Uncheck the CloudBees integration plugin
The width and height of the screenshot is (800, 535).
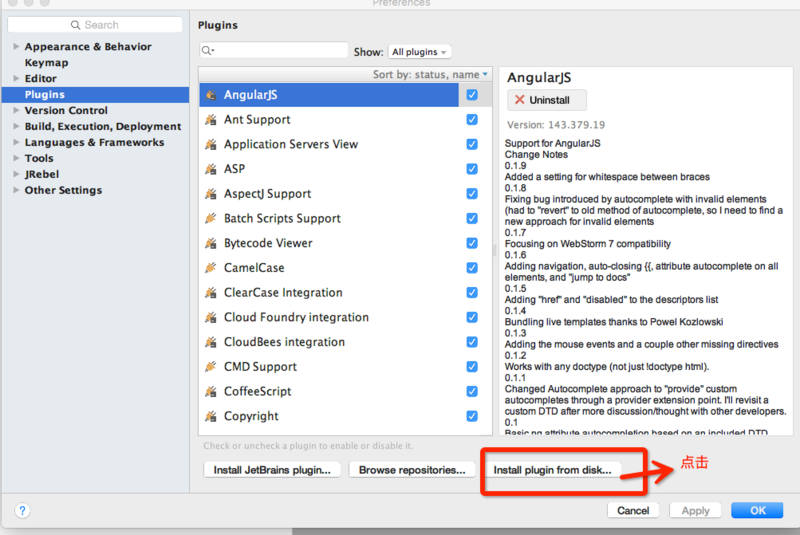472,342
